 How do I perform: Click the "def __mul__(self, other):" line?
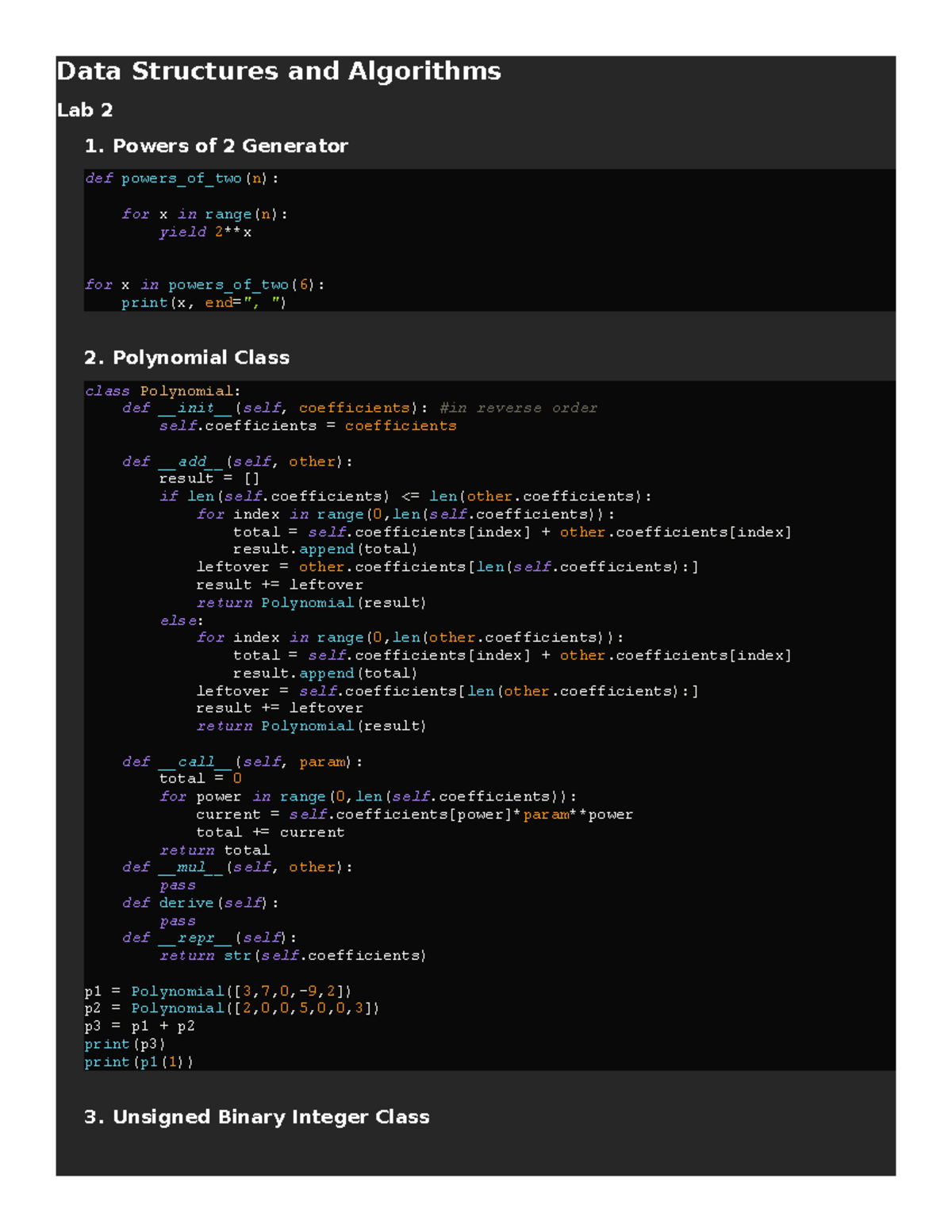click(237, 867)
